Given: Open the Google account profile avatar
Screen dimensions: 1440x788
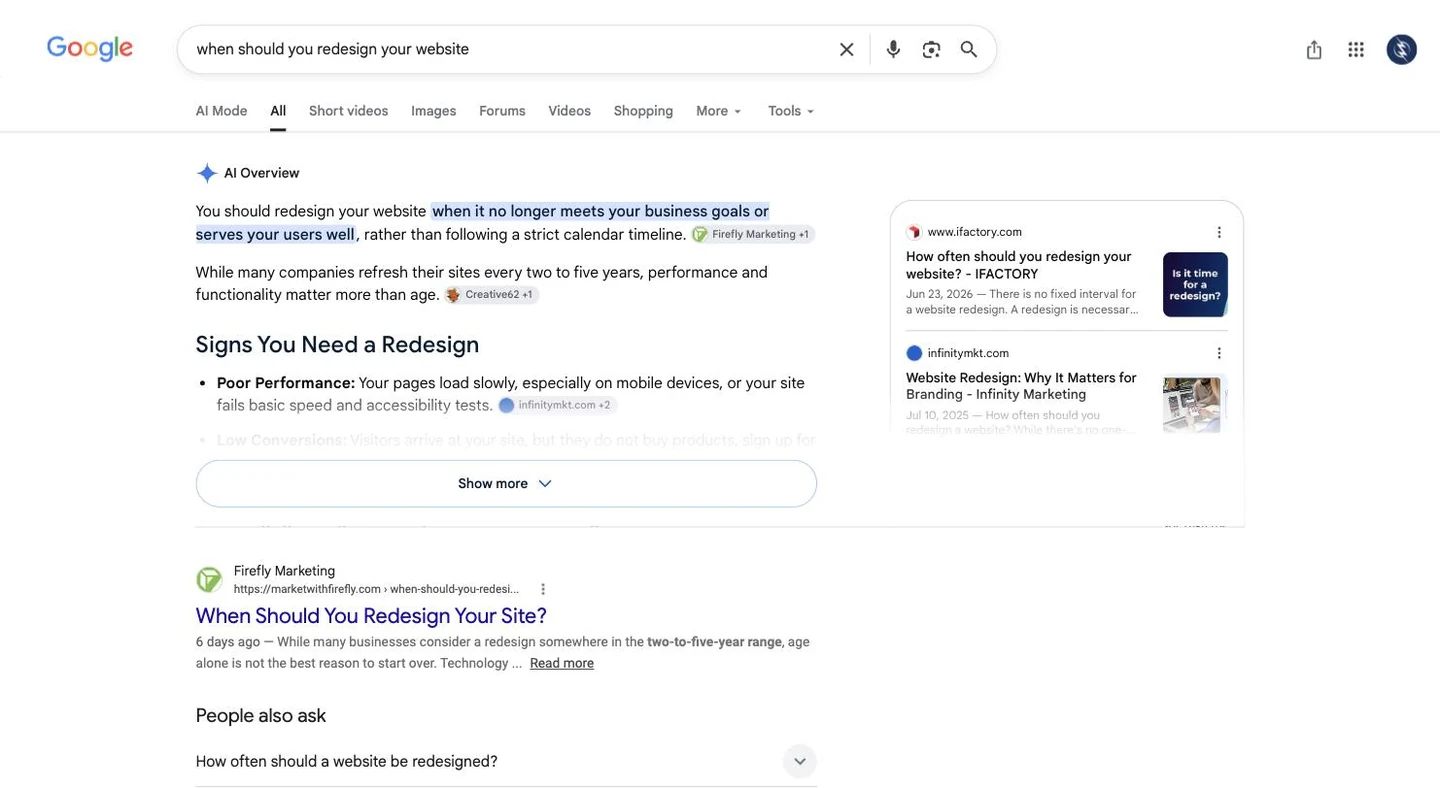Looking at the screenshot, I should [1401, 49].
